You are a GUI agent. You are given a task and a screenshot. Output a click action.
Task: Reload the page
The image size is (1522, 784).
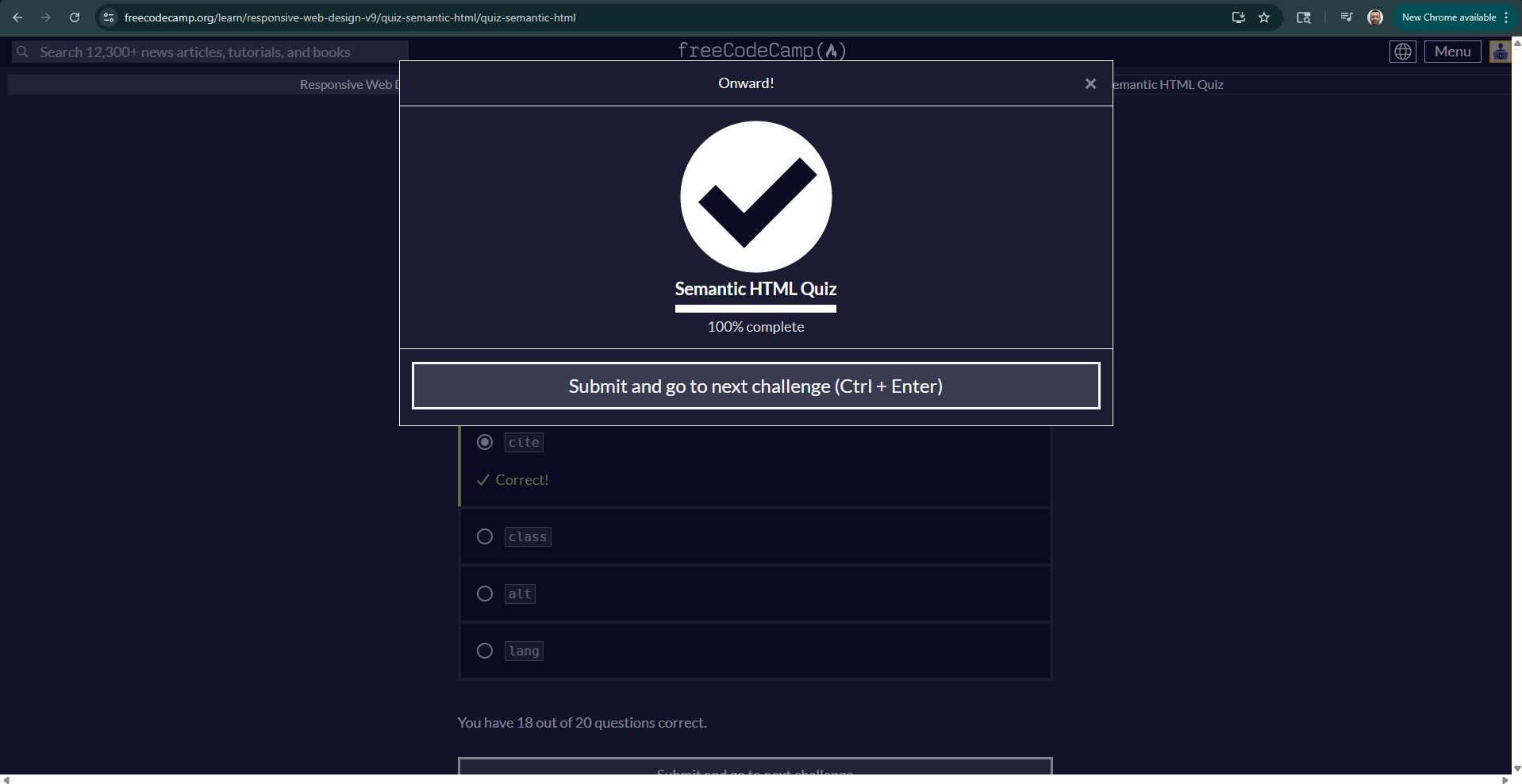(x=75, y=17)
